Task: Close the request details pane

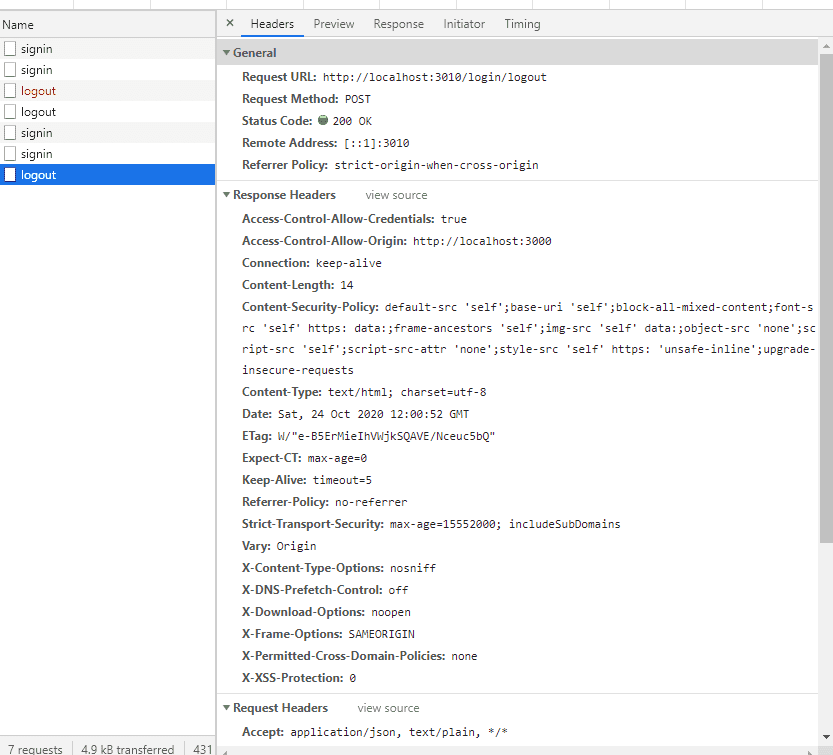Action: (230, 23)
